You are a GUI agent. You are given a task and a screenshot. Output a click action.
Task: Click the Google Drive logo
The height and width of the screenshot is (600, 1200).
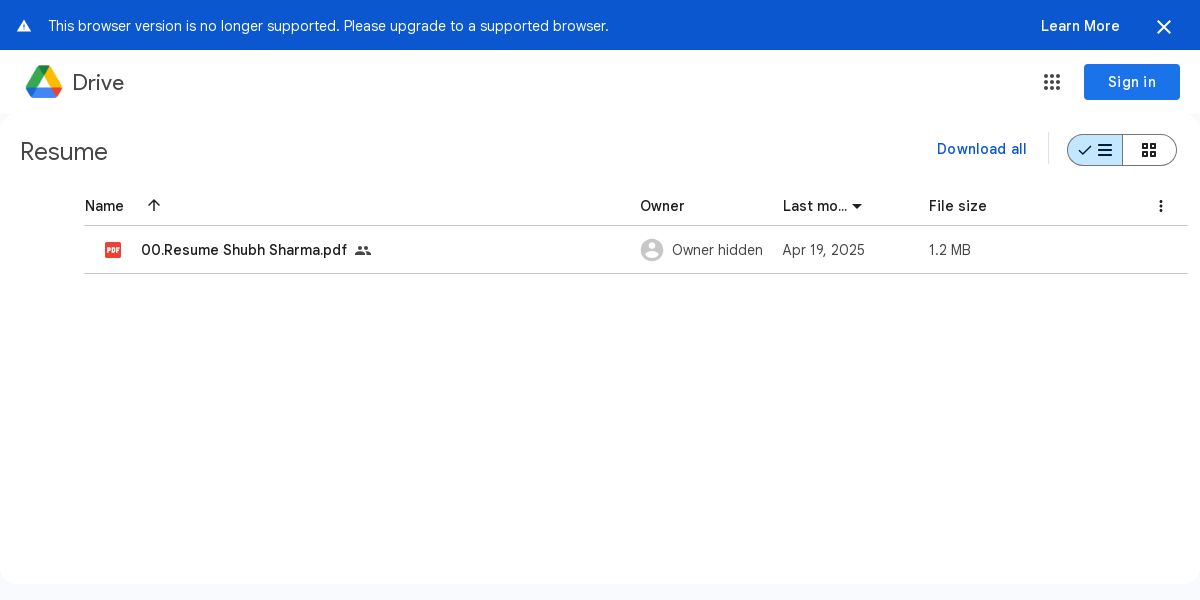point(44,82)
